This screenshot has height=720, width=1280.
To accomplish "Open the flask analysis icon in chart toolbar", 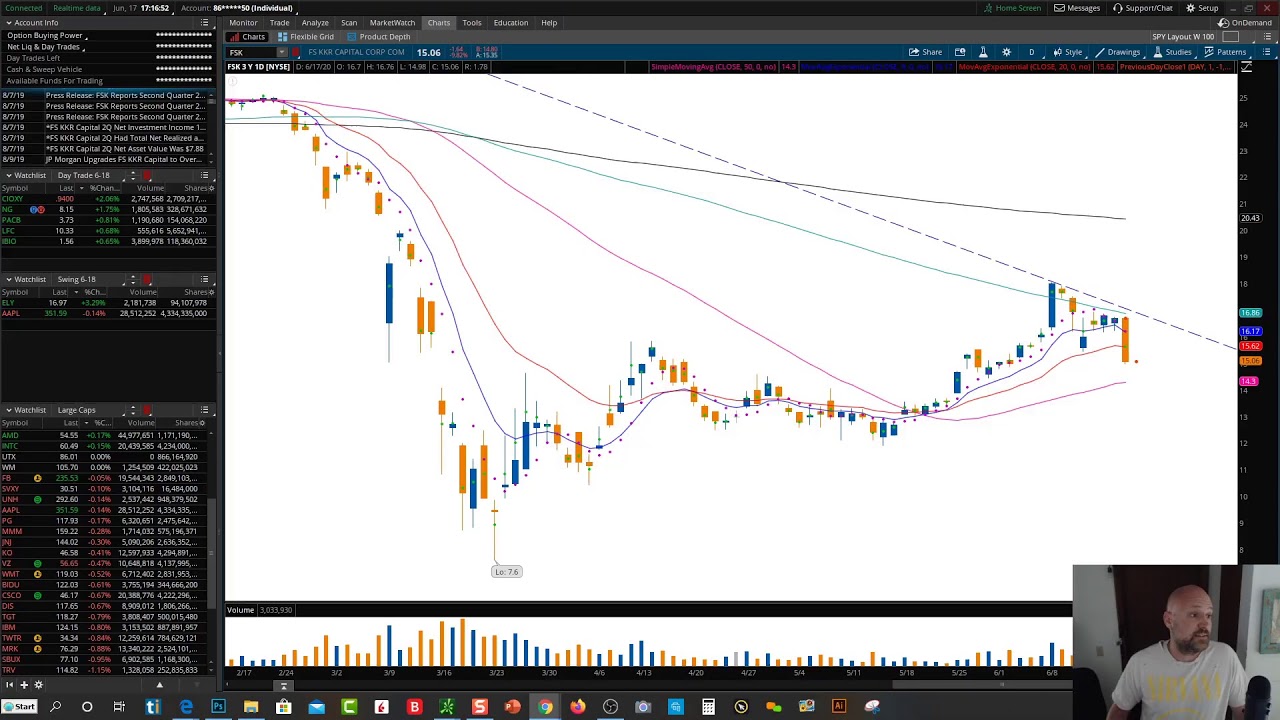I will pos(982,52).
